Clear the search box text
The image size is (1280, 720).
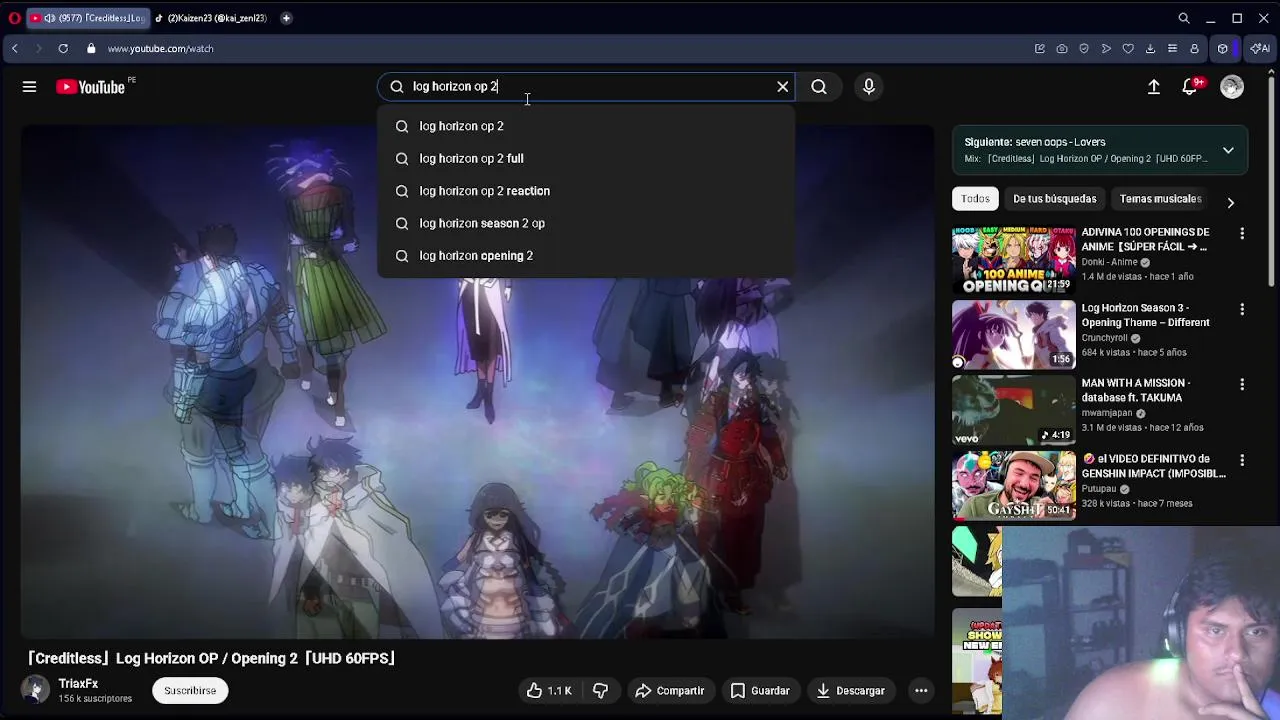[783, 87]
